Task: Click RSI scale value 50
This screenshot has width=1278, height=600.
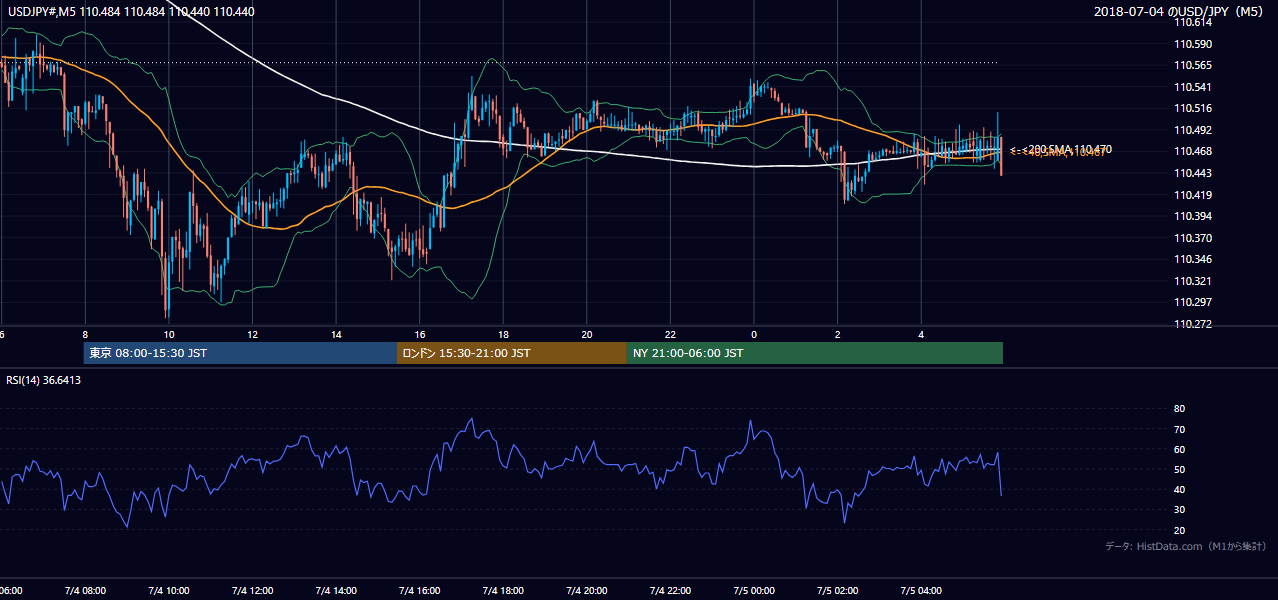Action: pyautogui.click(x=1179, y=469)
